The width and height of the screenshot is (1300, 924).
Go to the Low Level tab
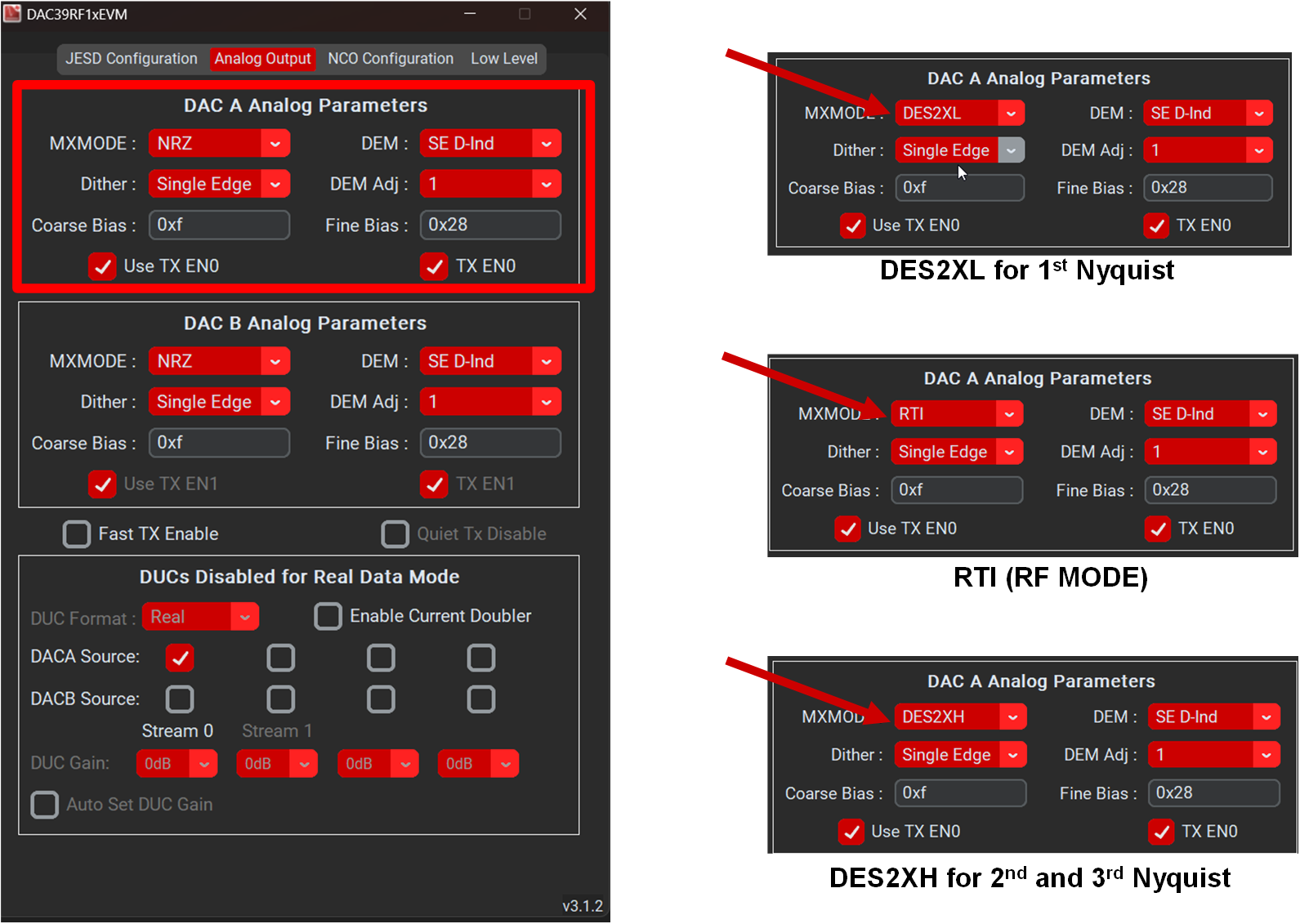(504, 59)
